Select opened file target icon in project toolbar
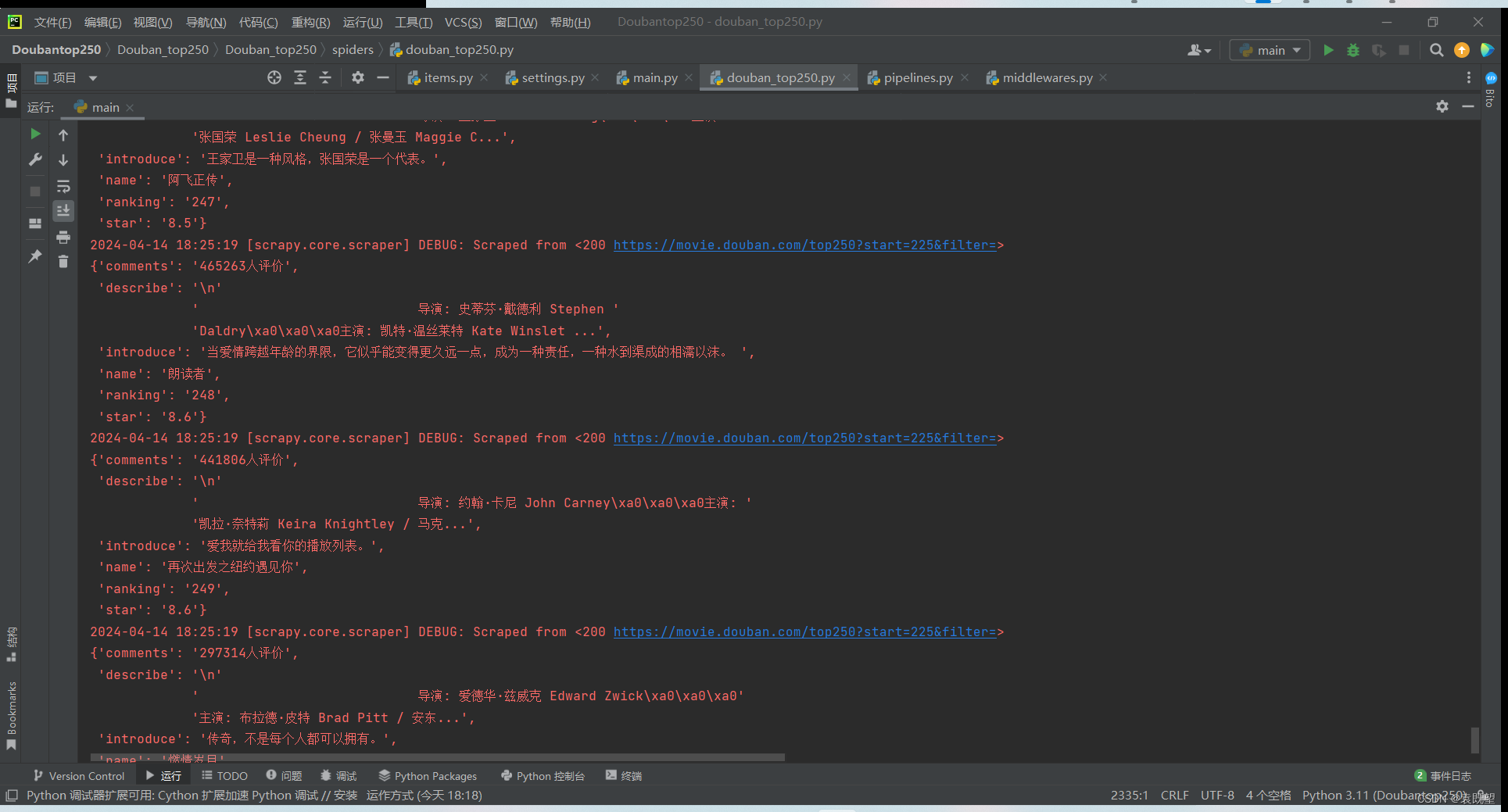 pos(274,77)
